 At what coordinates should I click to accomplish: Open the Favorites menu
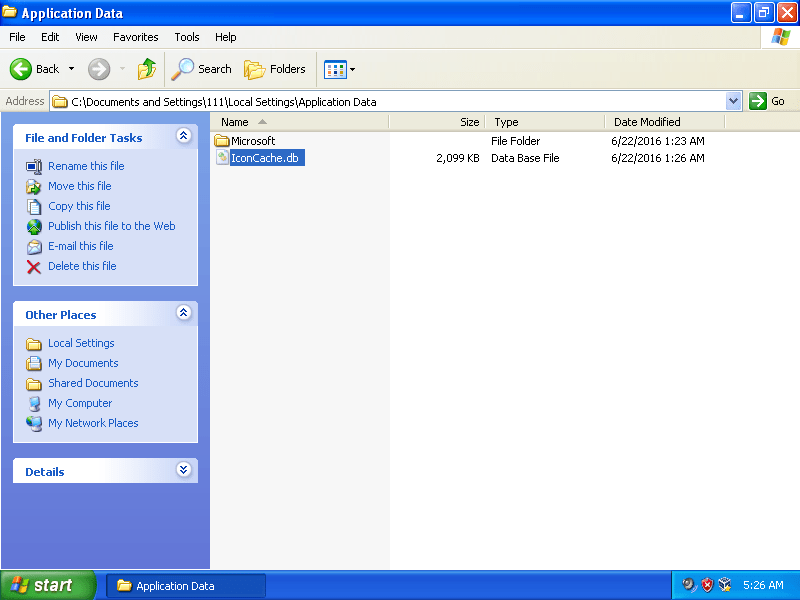point(135,36)
